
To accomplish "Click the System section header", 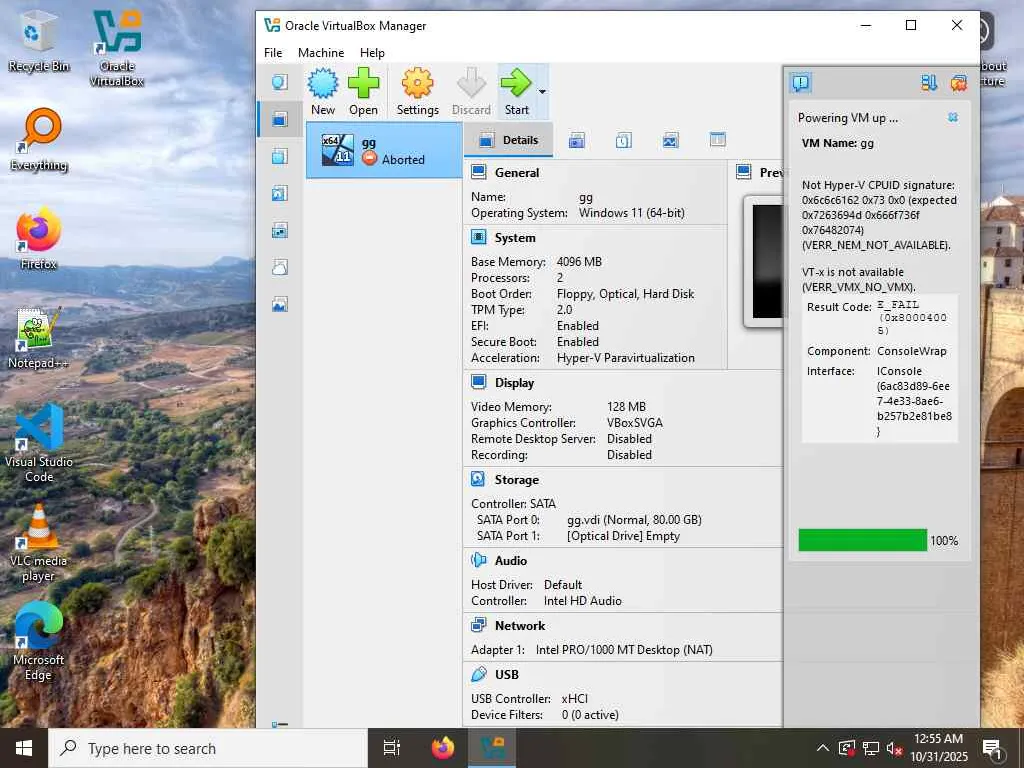I will (515, 238).
